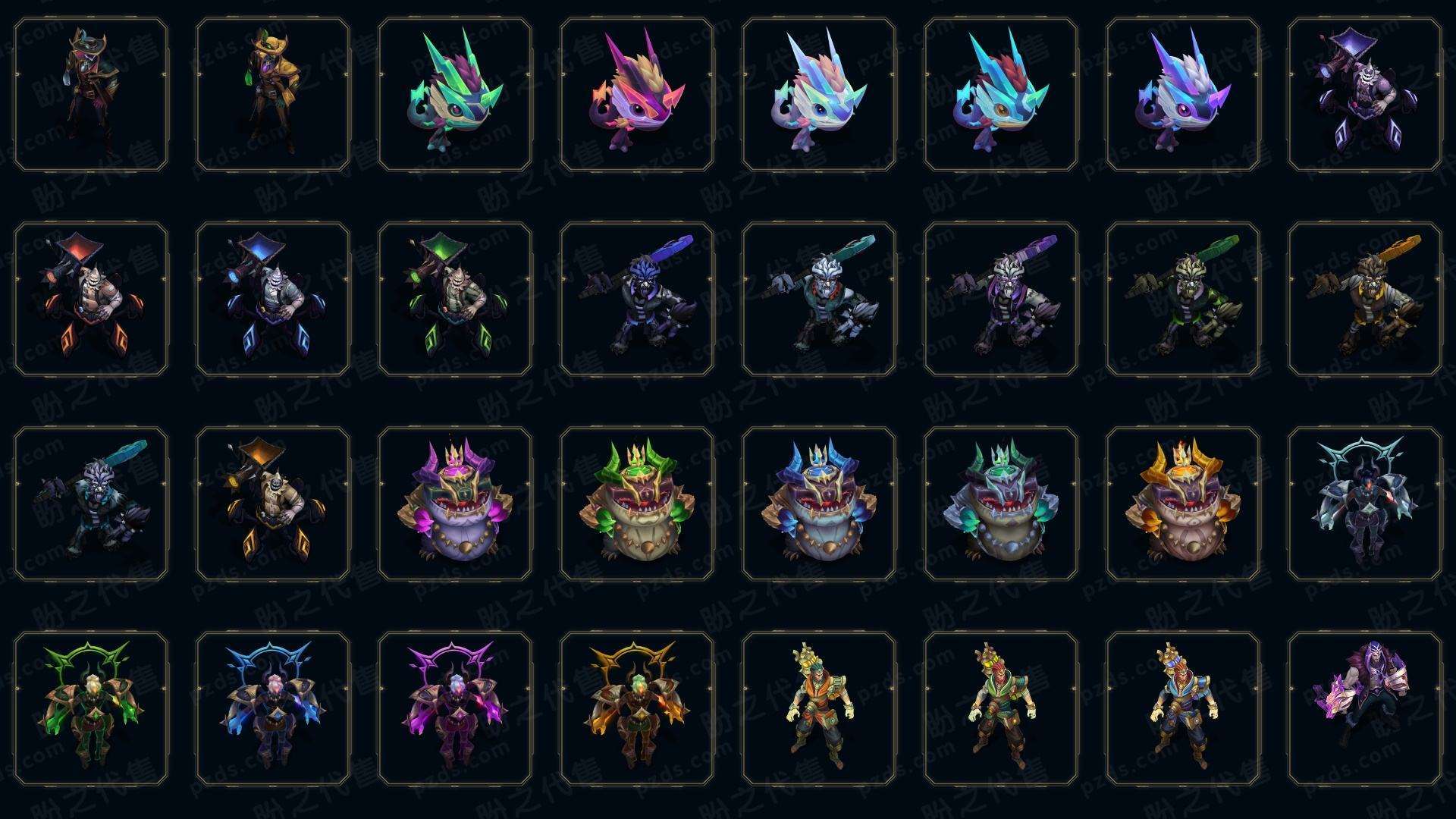Select the green horned toad king
This screenshot has width=1456, height=819.
click(637, 504)
